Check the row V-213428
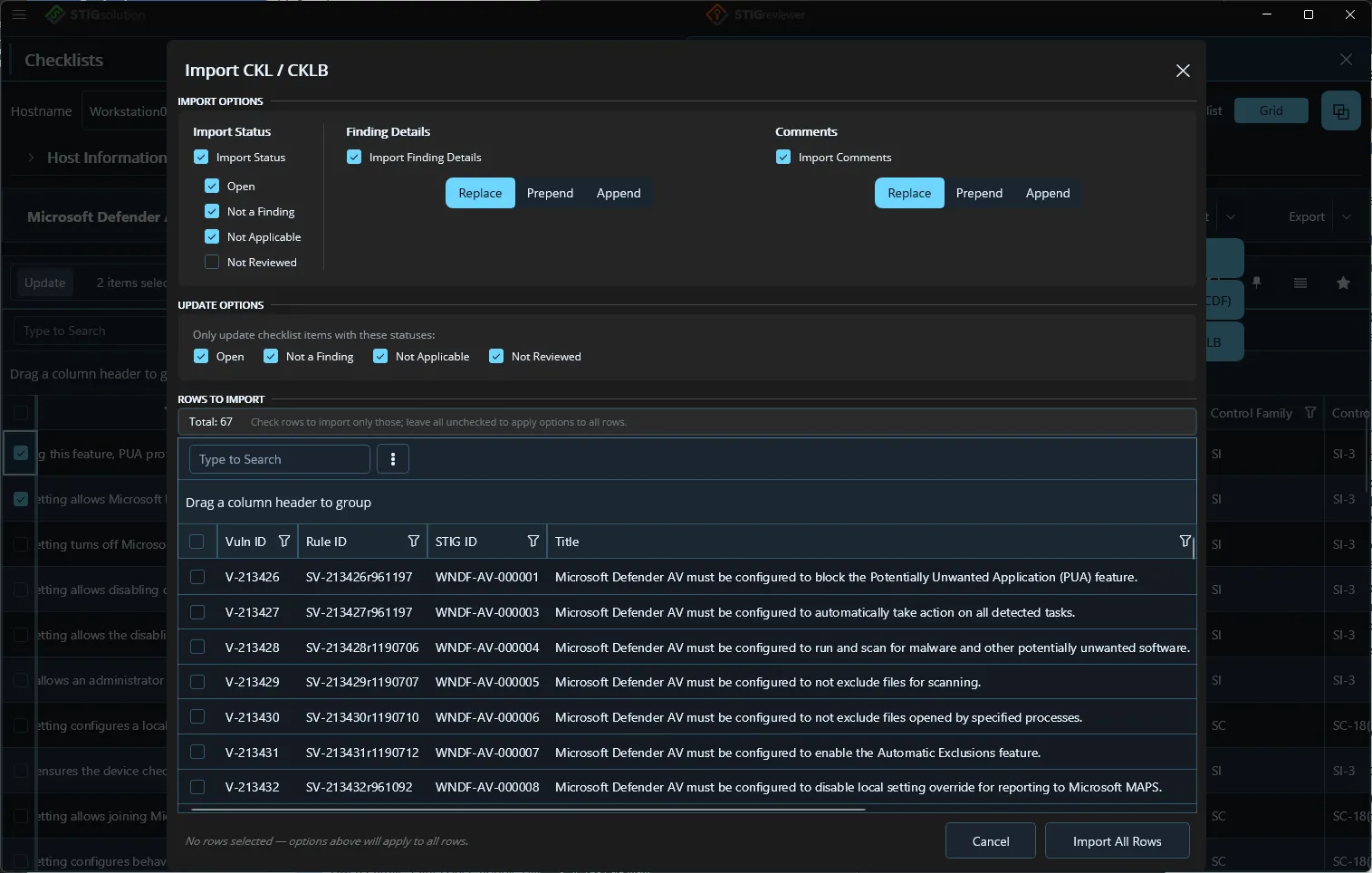This screenshot has height=873, width=1372. [x=197, y=648]
